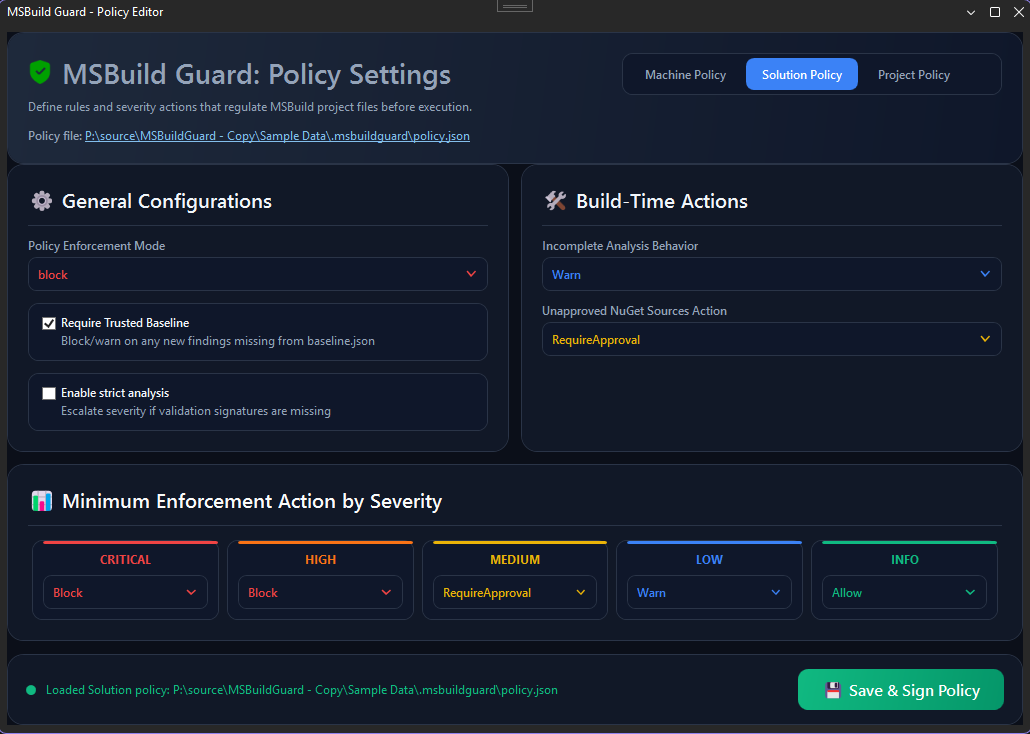
Task: Click the 'Unapproved NuGet Sources Action' label
Action: (x=634, y=311)
